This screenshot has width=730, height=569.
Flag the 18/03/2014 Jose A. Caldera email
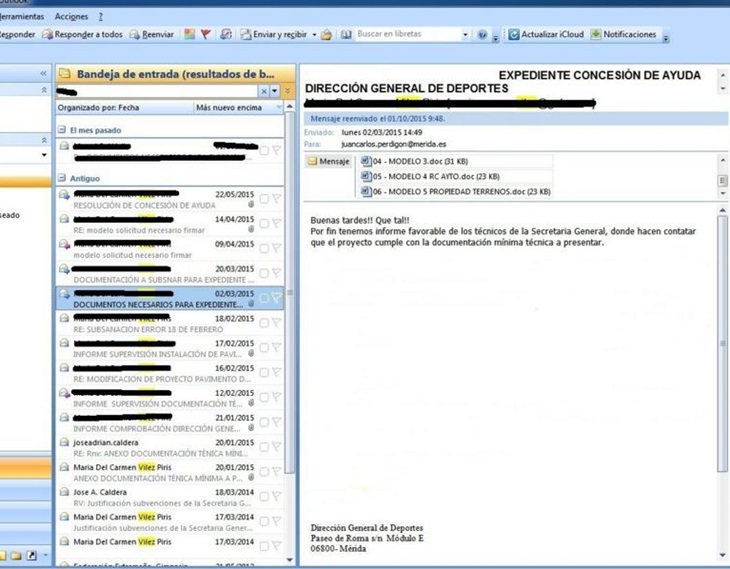point(277,496)
